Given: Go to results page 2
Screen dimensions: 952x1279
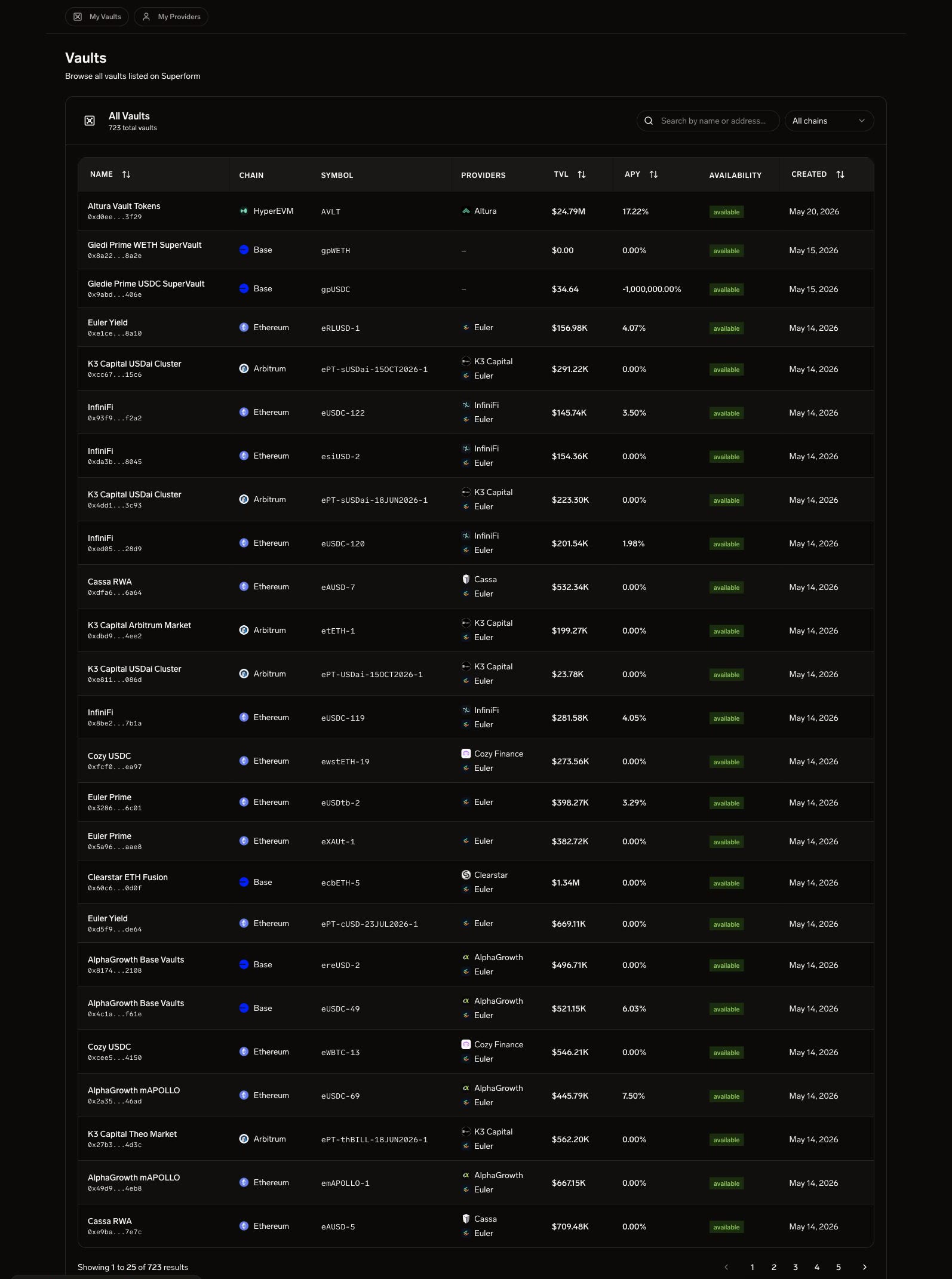Looking at the screenshot, I should [x=774, y=1267].
